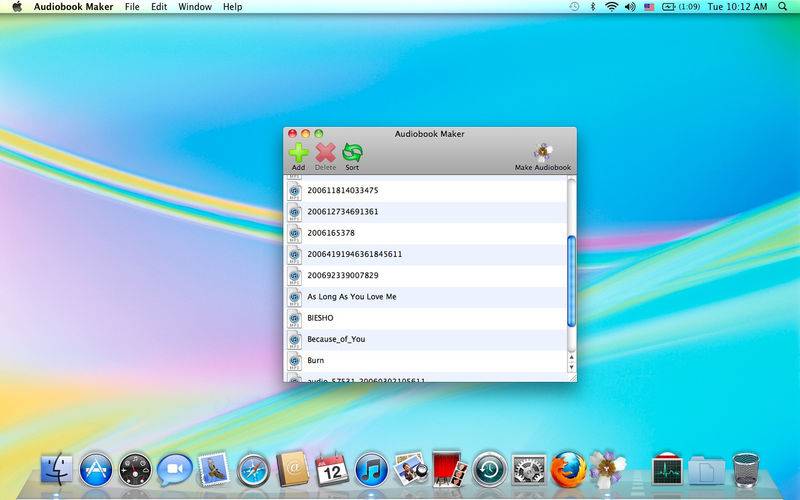
Task: Click the volume speaker menu bar icon
Action: point(630,7)
